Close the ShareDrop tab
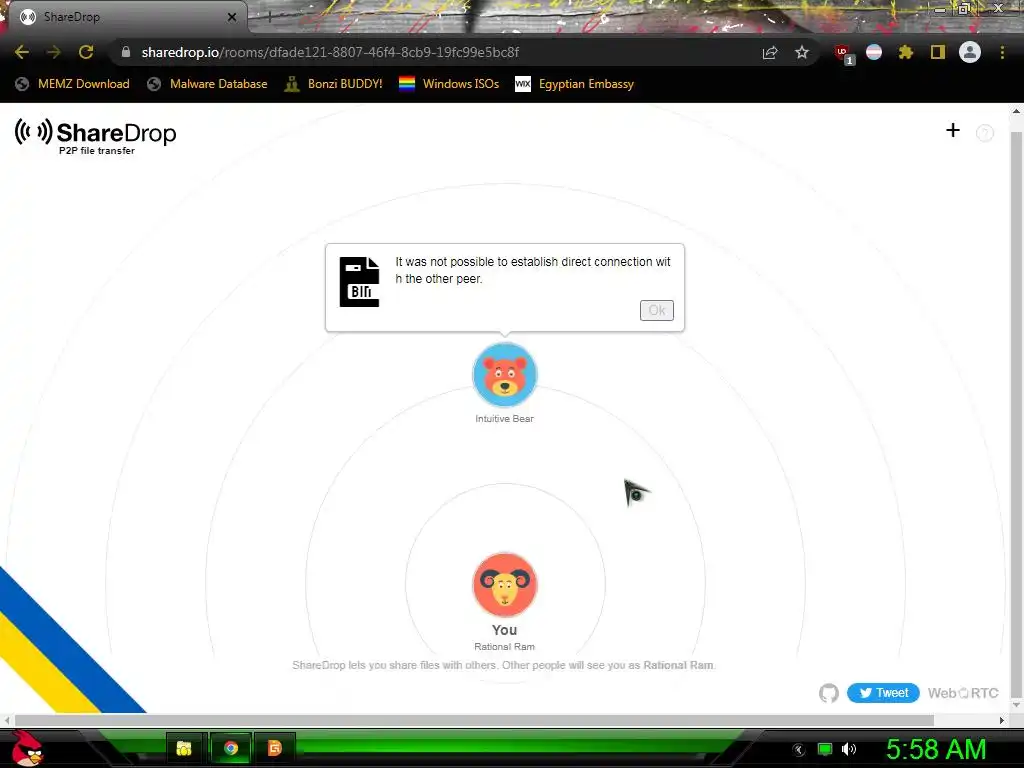Screen dimensions: 1024x768 pos(232,17)
